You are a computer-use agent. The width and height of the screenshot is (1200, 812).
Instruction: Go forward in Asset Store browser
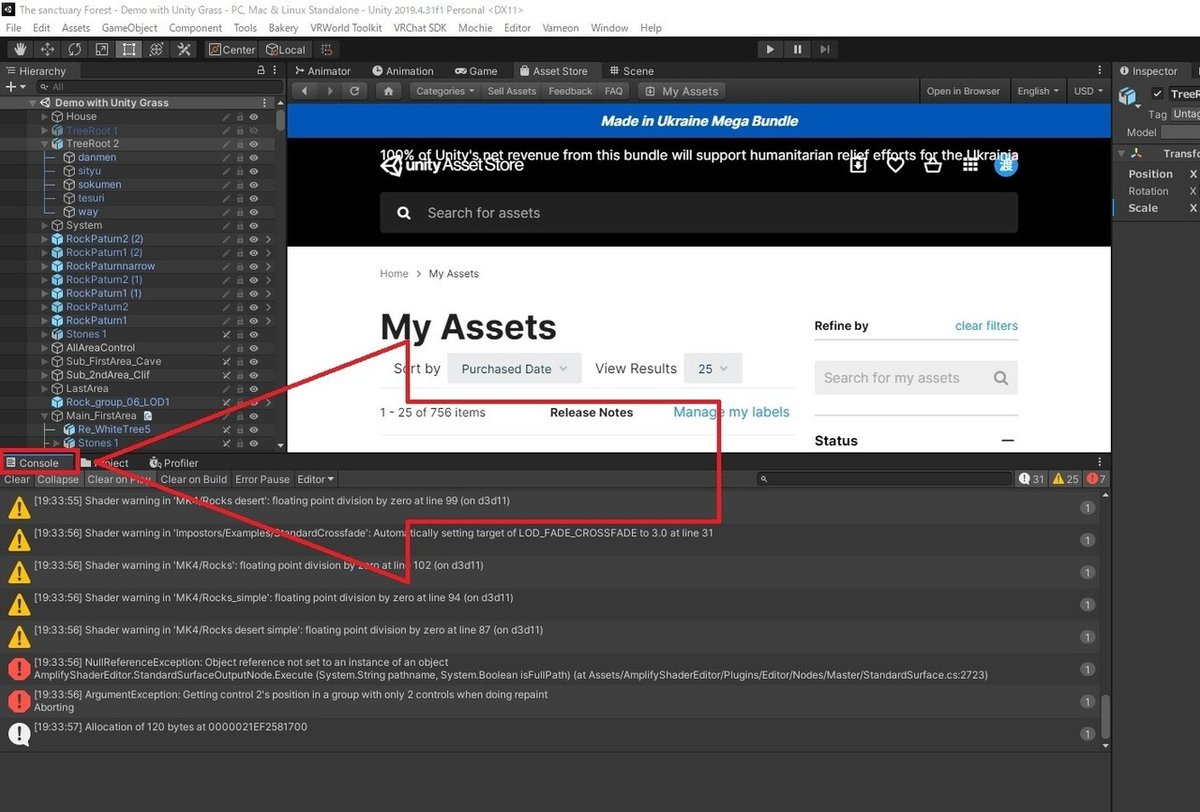point(329,91)
